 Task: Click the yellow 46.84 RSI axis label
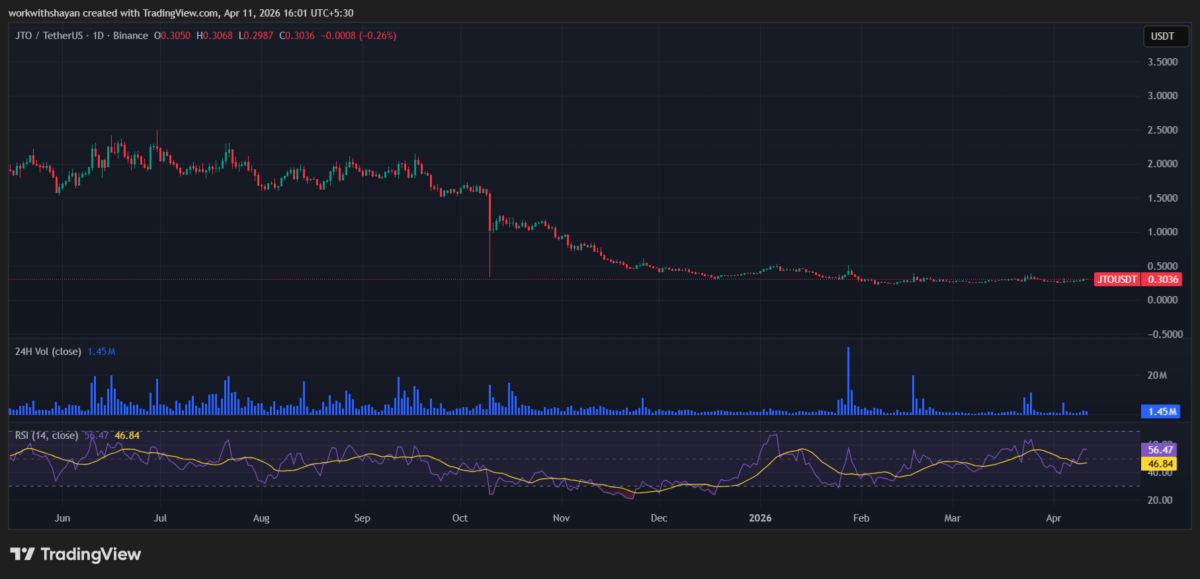click(x=1161, y=464)
